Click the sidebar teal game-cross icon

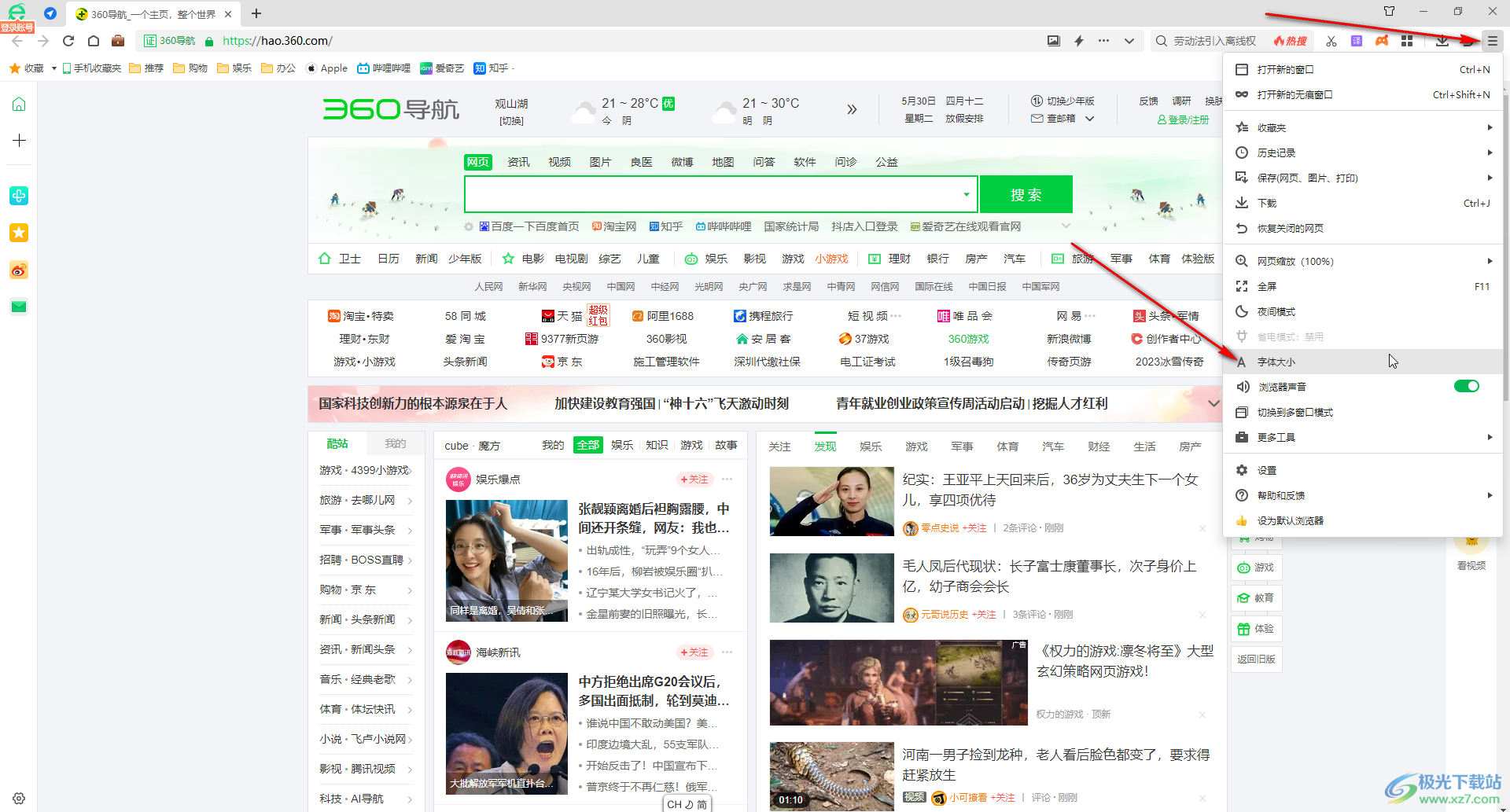coord(19,196)
